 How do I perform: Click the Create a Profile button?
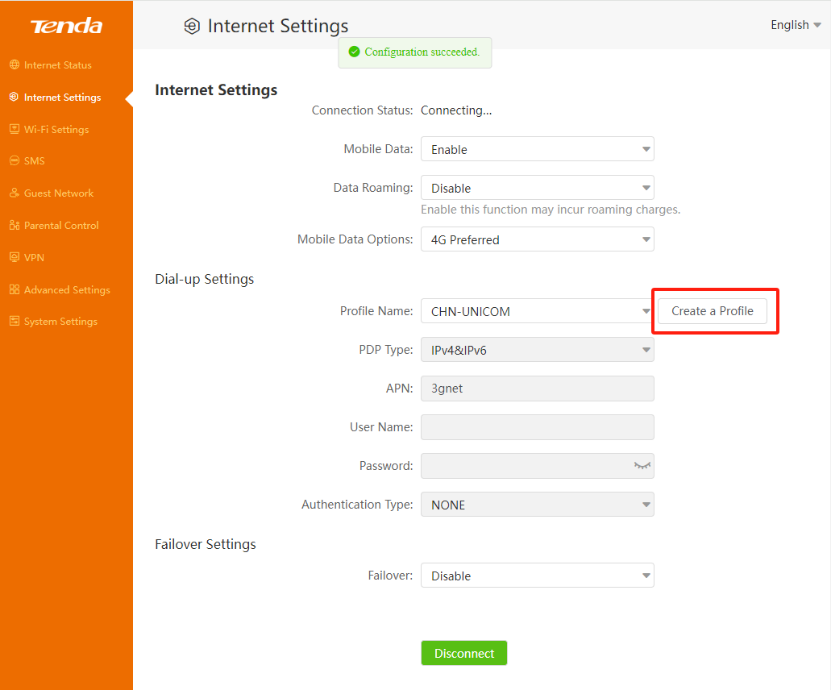[712, 311]
